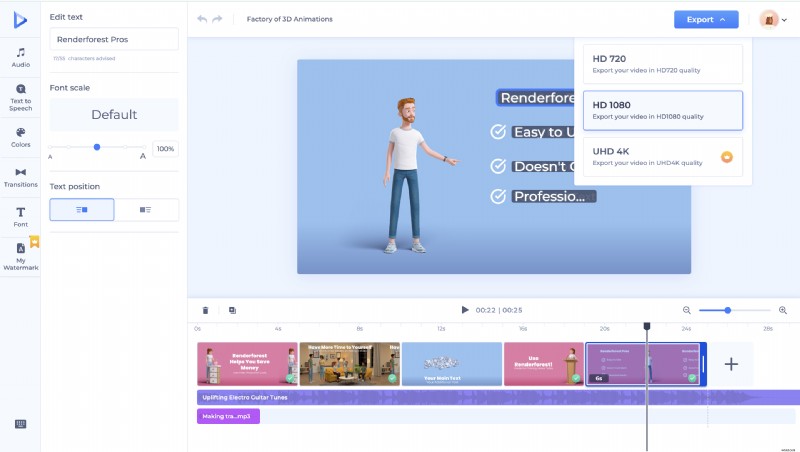
Task: Select the Renderforest Helps You Save Money scene
Action: [247, 364]
